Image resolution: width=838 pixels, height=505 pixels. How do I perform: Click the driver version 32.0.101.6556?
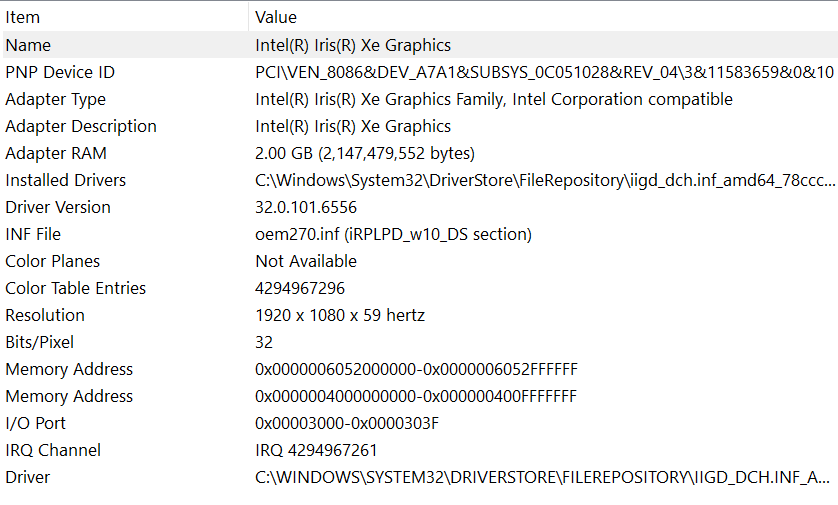coord(306,207)
